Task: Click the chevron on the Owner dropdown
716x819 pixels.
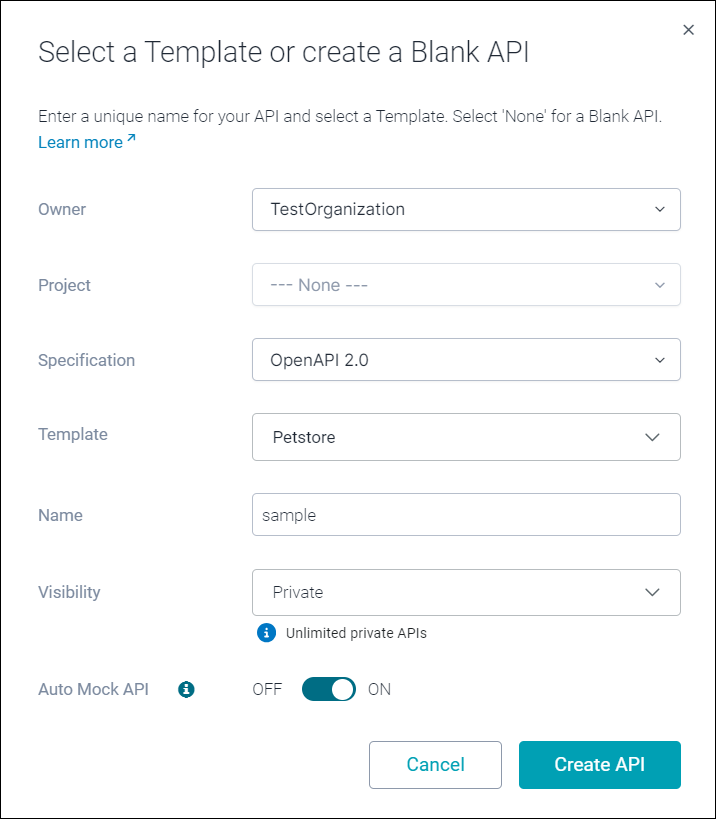Action: 660,210
